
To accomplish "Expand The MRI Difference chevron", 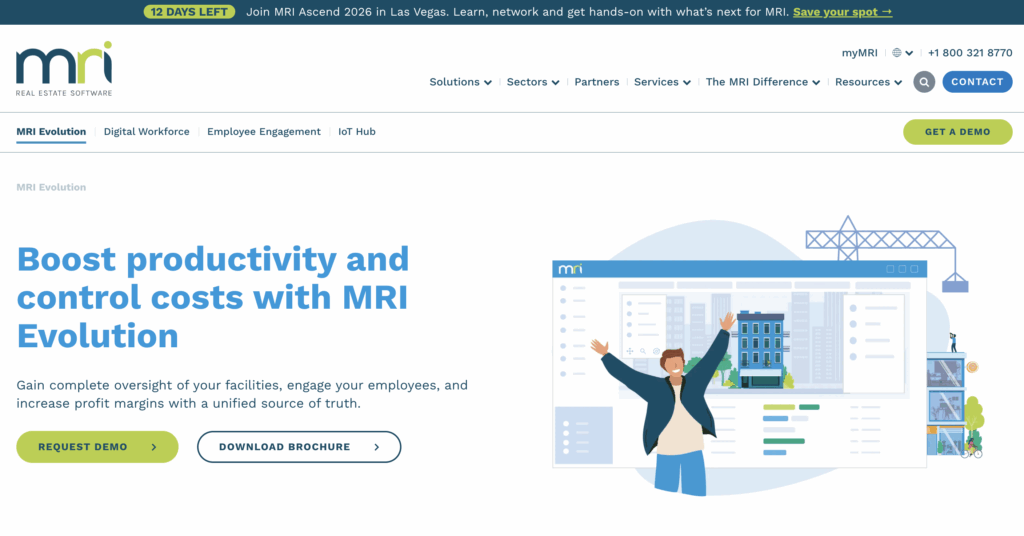I will [x=816, y=83].
